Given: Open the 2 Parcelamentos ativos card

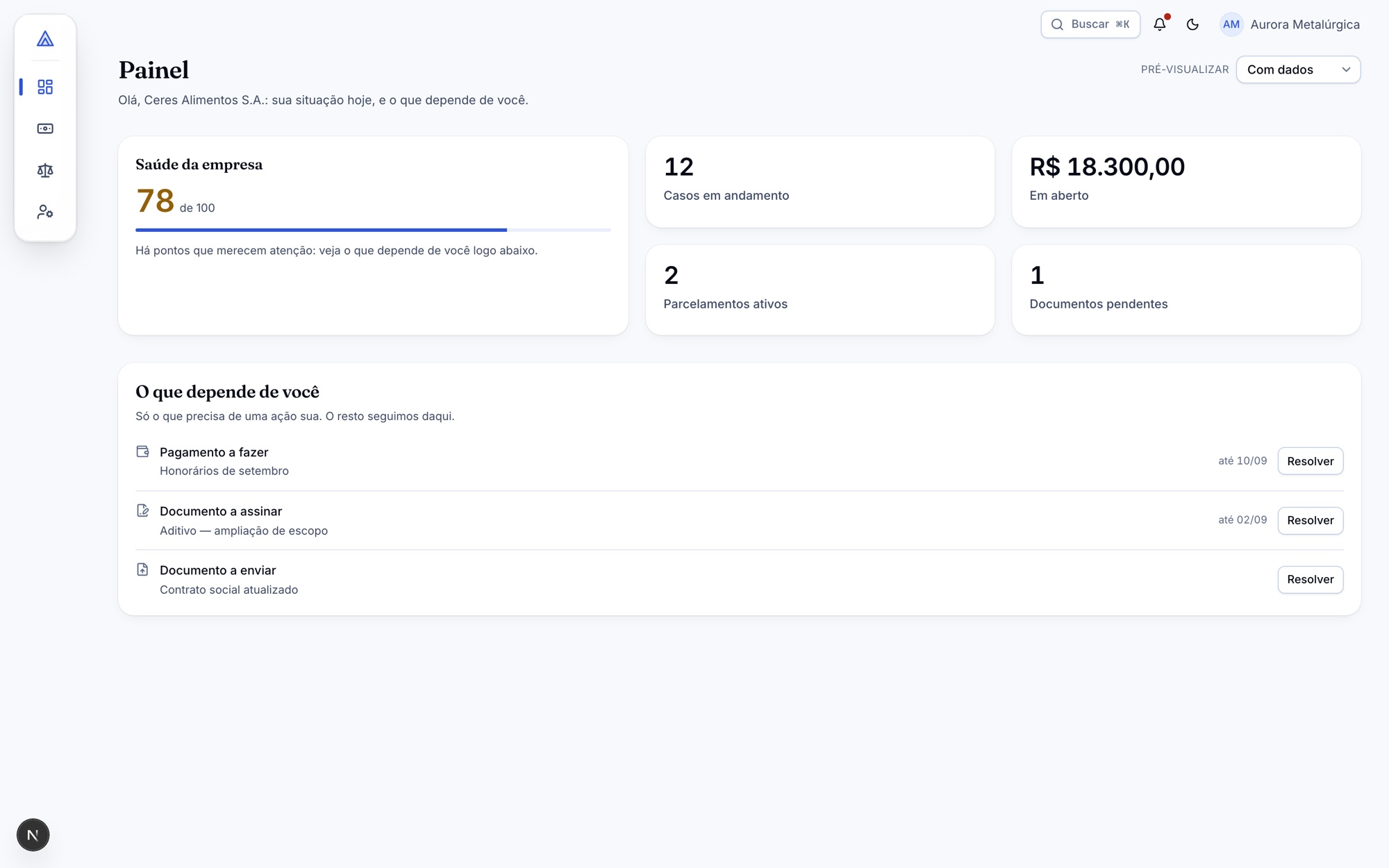Looking at the screenshot, I should coord(820,290).
